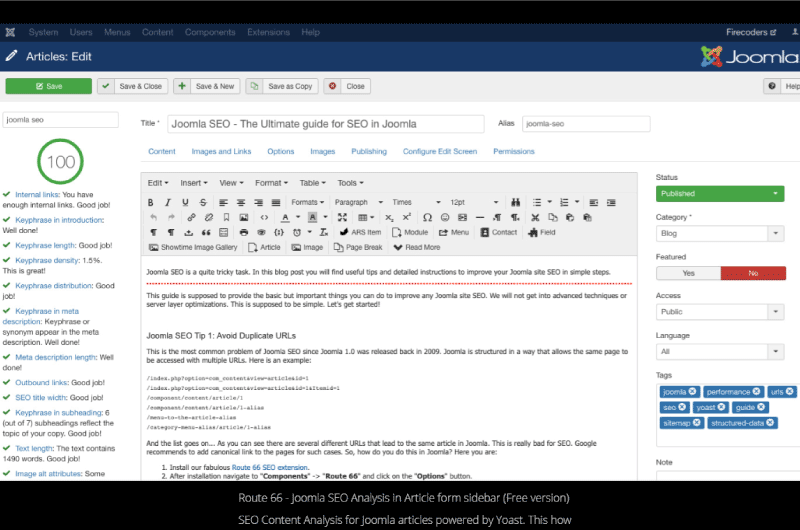Toggle italic formatting
This screenshot has width=800, height=530.
168,203
